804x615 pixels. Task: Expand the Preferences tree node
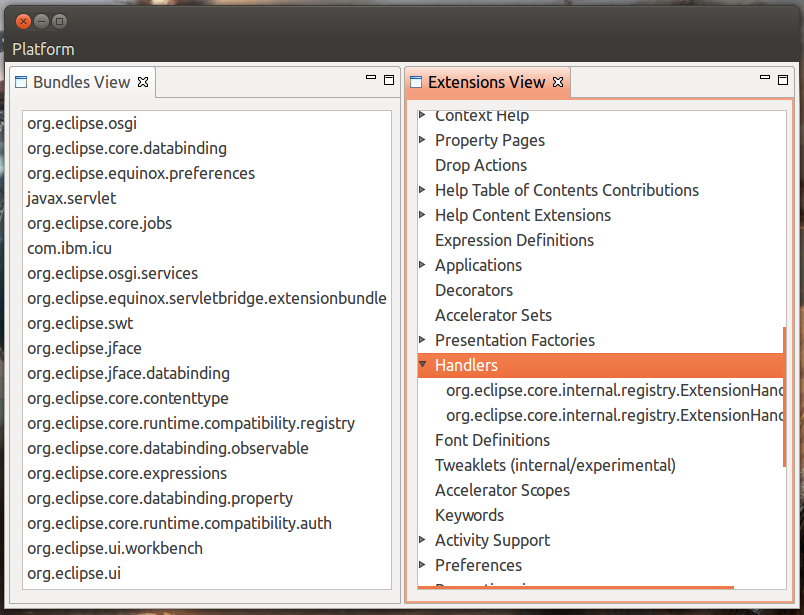[x=422, y=565]
